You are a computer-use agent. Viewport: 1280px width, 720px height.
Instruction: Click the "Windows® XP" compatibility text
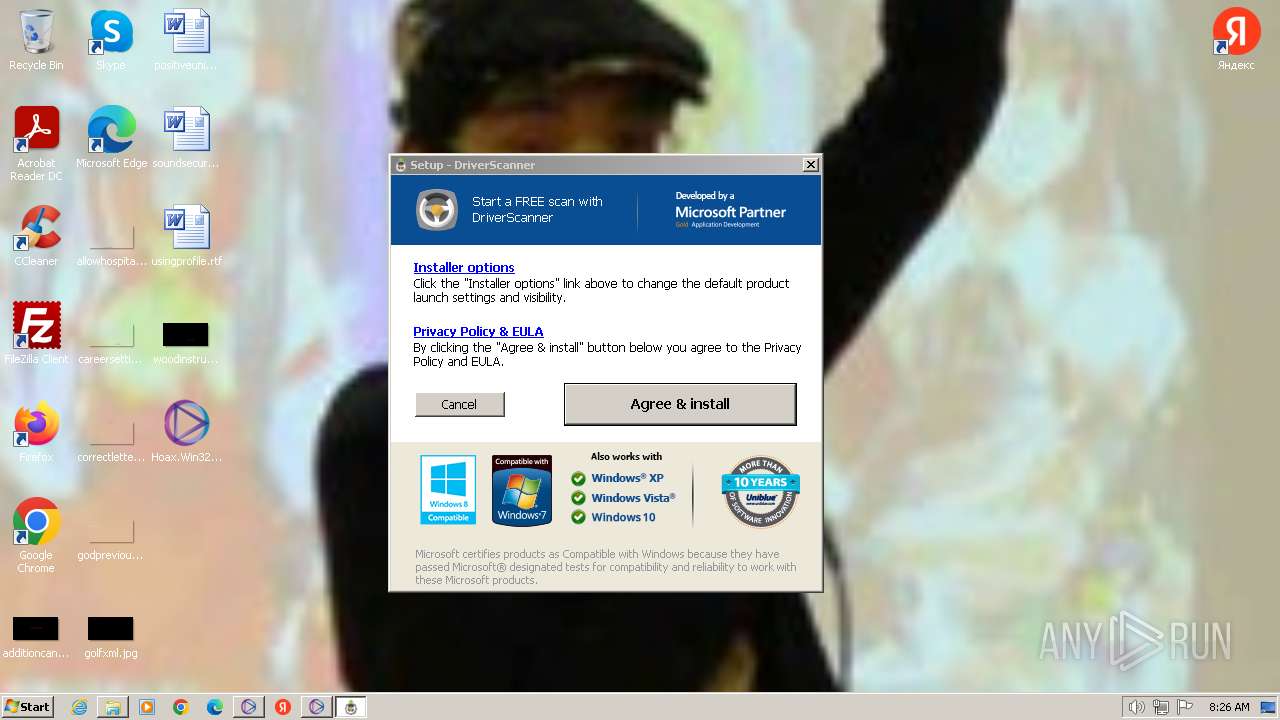pos(627,478)
